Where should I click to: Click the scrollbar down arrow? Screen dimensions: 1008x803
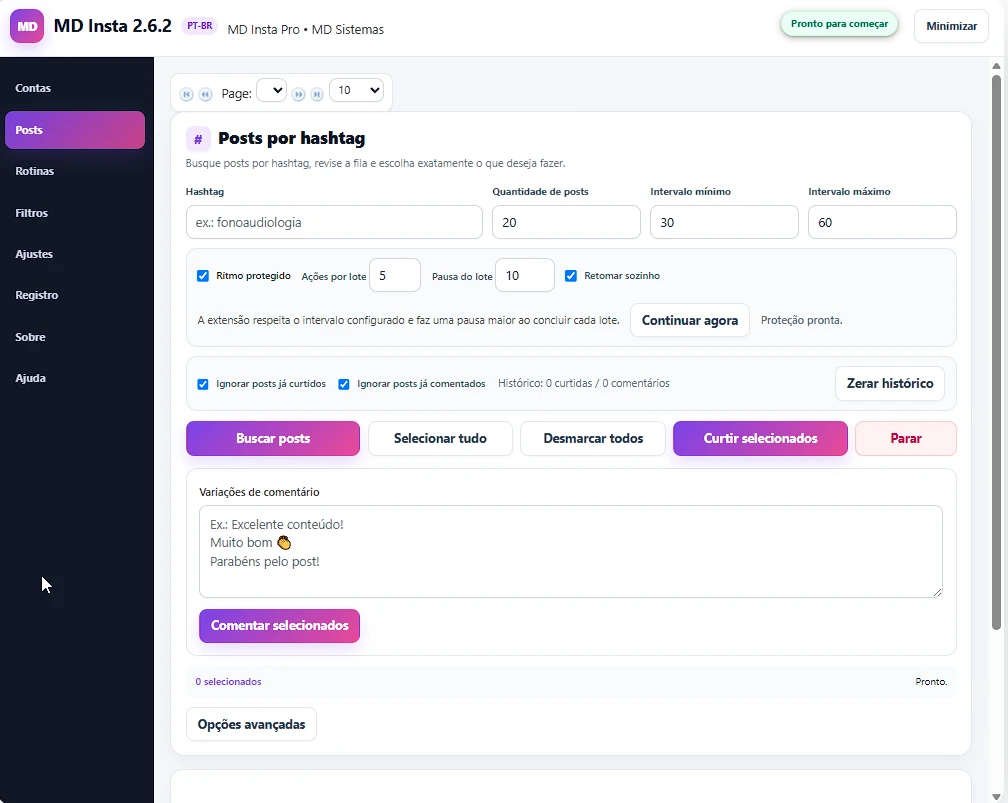pos(996,797)
